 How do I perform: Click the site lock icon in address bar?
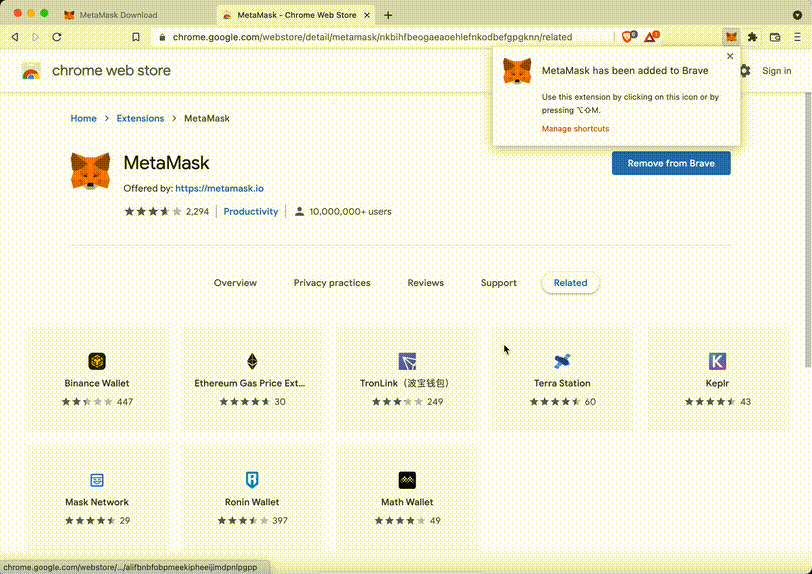[x=162, y=37]
